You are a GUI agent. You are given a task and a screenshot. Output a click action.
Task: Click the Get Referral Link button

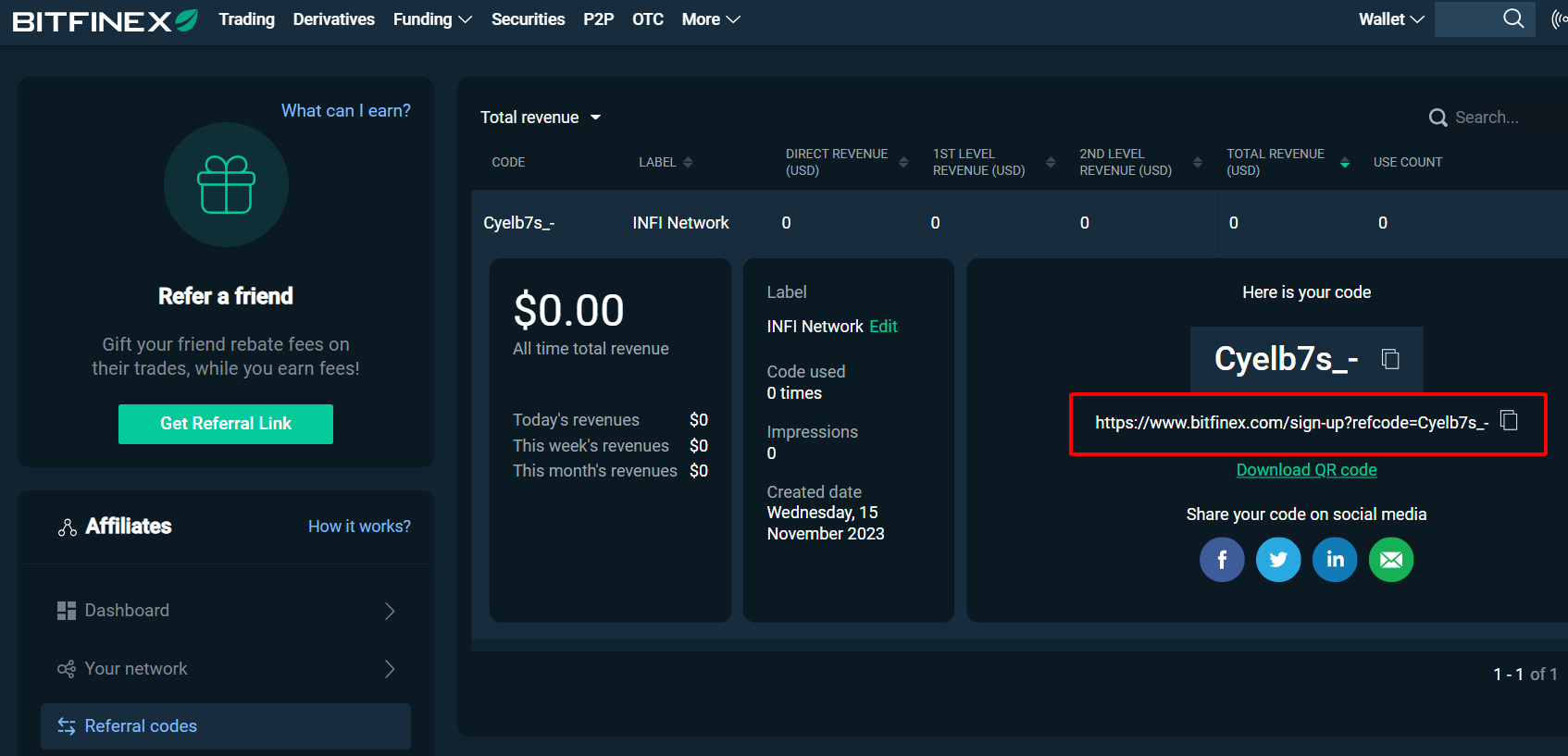tap(225, 424)
